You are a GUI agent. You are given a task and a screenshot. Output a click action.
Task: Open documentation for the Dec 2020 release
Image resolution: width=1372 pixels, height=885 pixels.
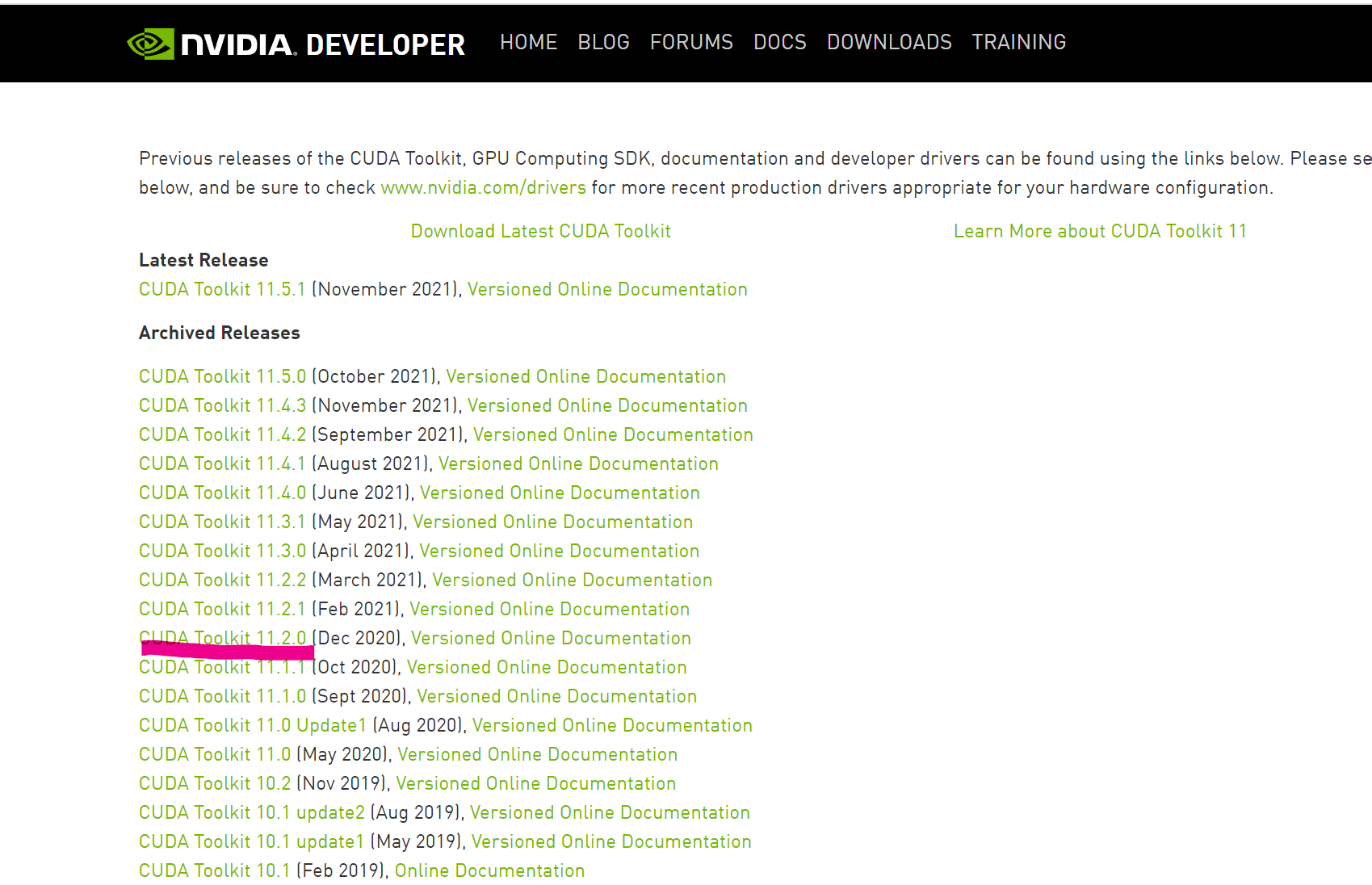tap(551, 638)
